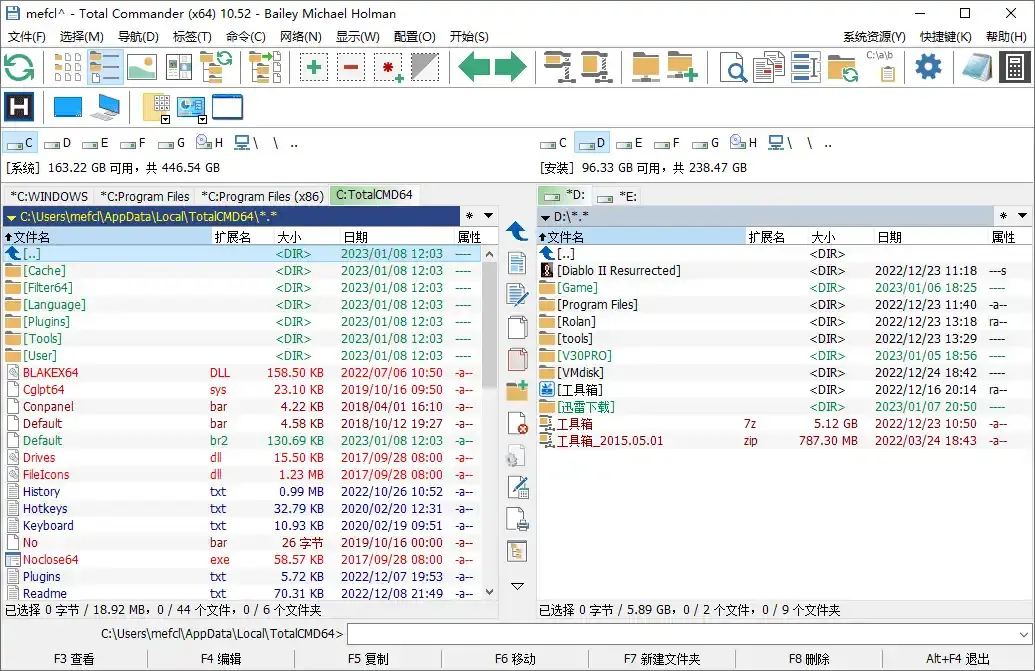Switch to thumbnail view with picture icon
The width and height of the screenshot is (1035, 671).
click(142, 67)
